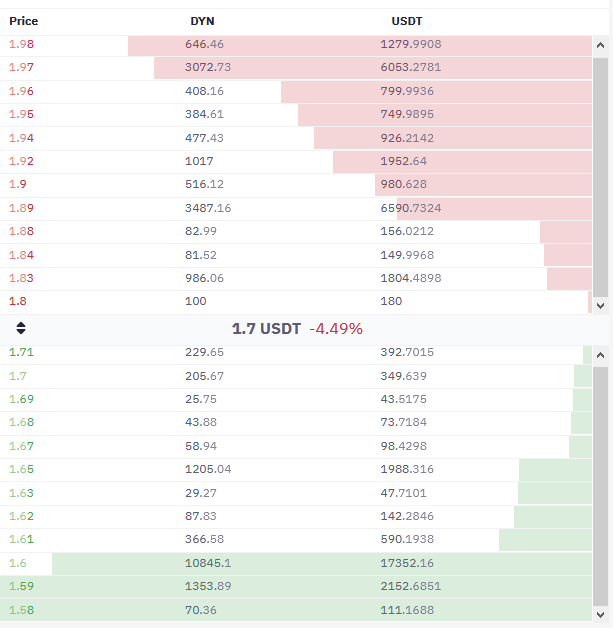Choose the 1.6 buy order row
The height and width of the screenshot is (628, 613).
(296, 563)
